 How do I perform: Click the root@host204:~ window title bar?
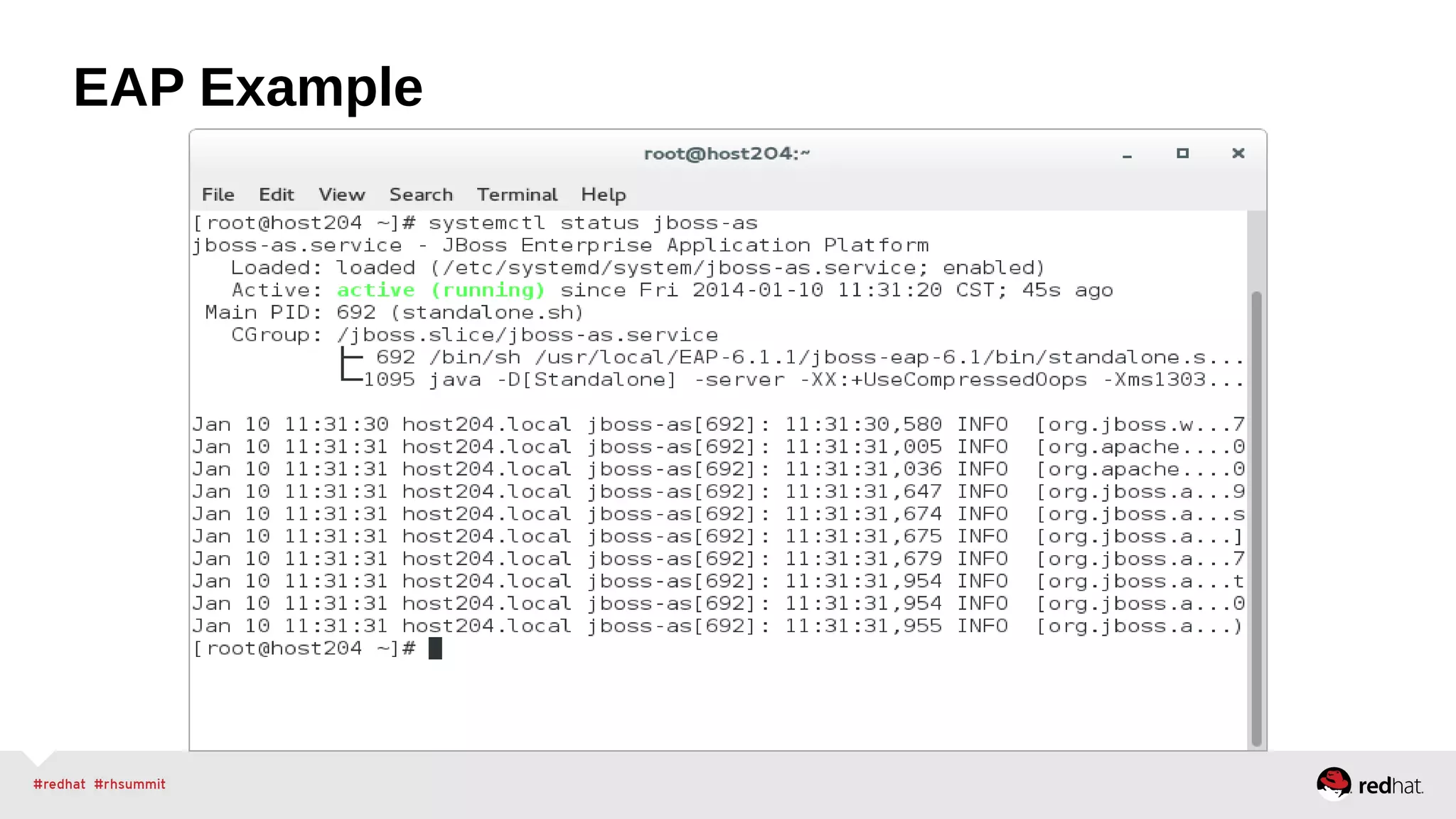727,154
